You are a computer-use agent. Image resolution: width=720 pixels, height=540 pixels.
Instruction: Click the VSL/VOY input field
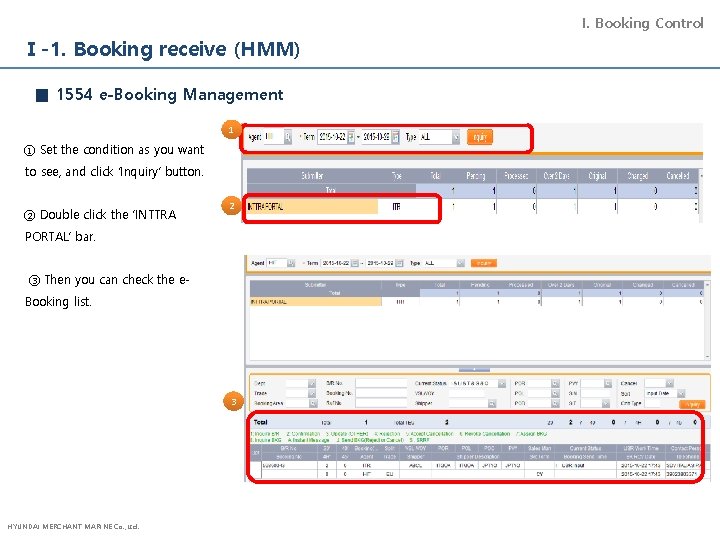tap(467, 393)
